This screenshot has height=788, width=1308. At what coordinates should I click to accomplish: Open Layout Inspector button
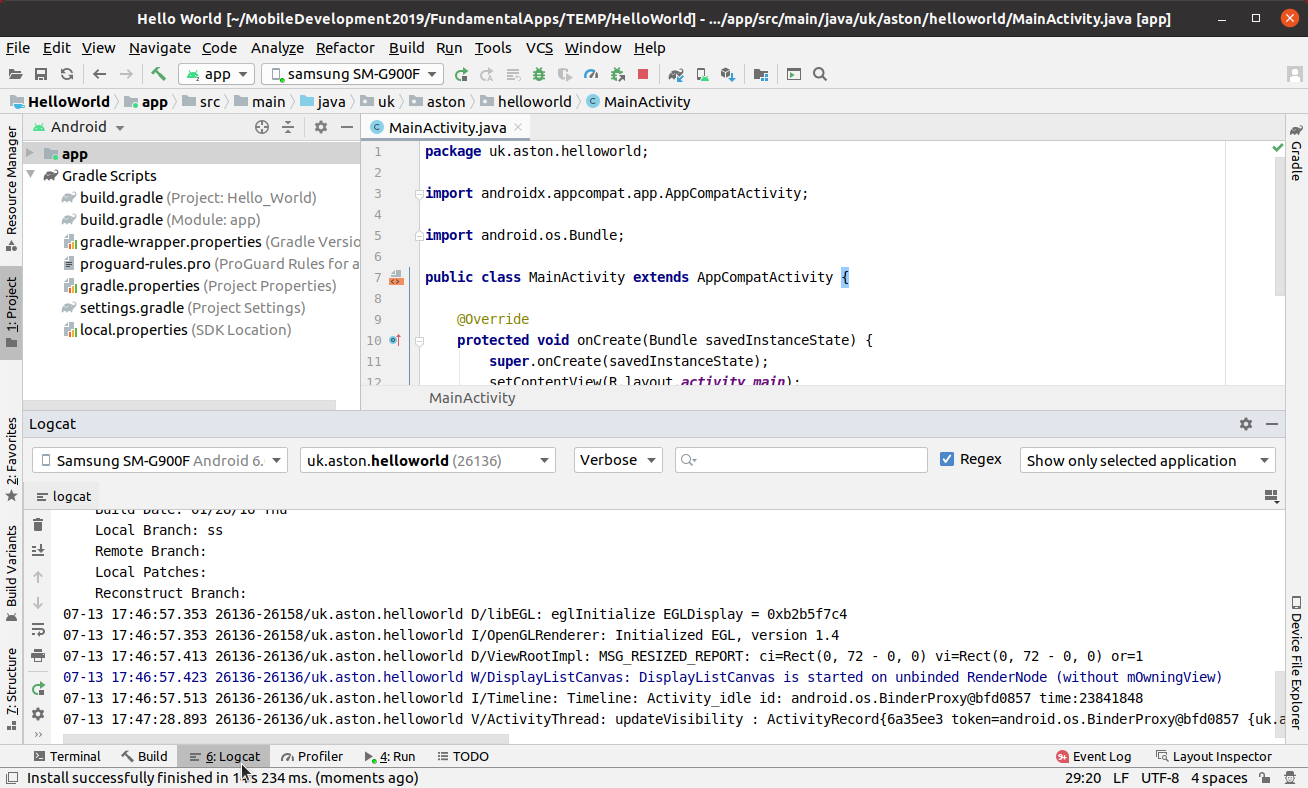[1213, 757]
